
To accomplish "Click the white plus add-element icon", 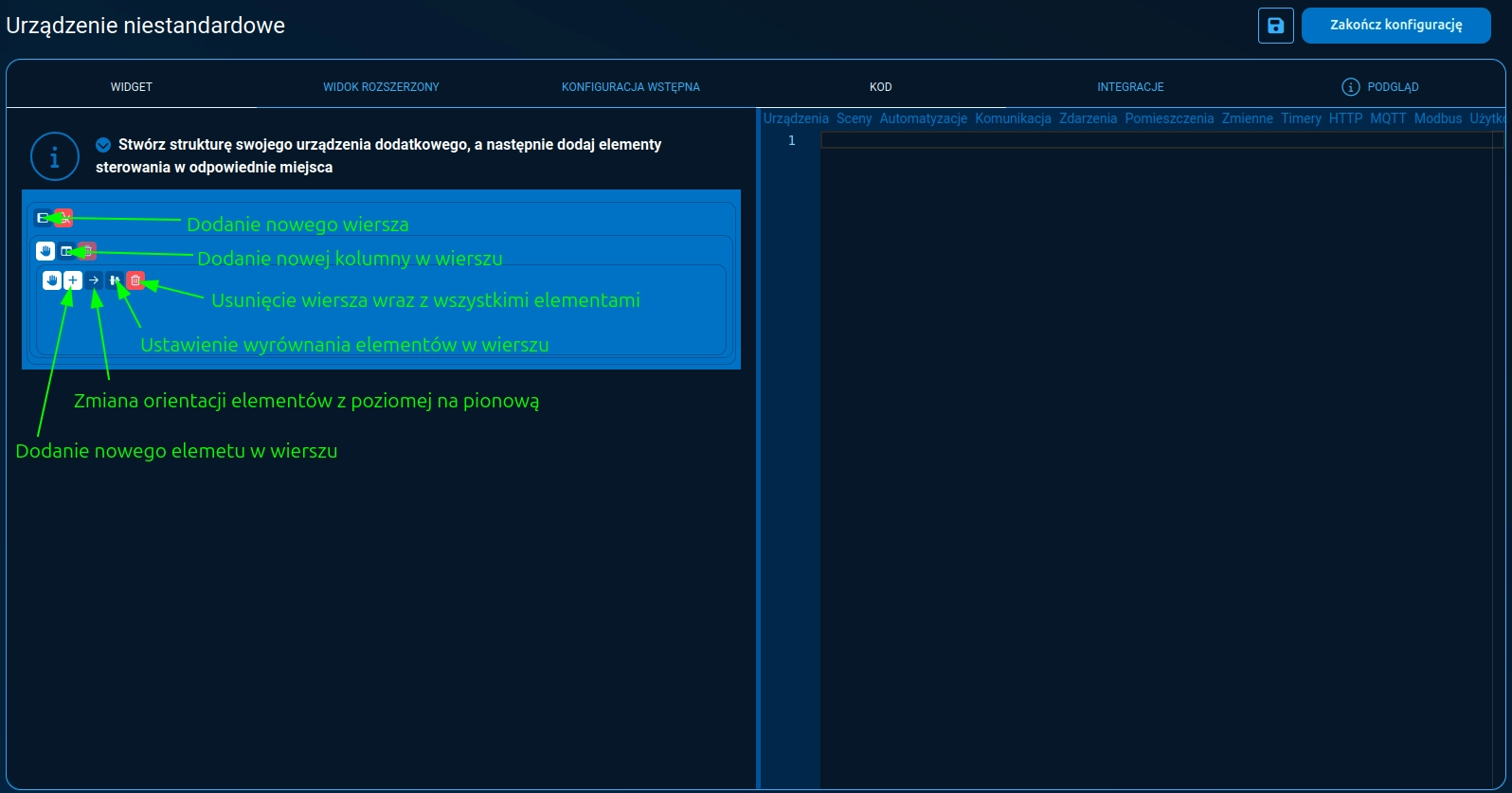I will (x=73, y=280).
